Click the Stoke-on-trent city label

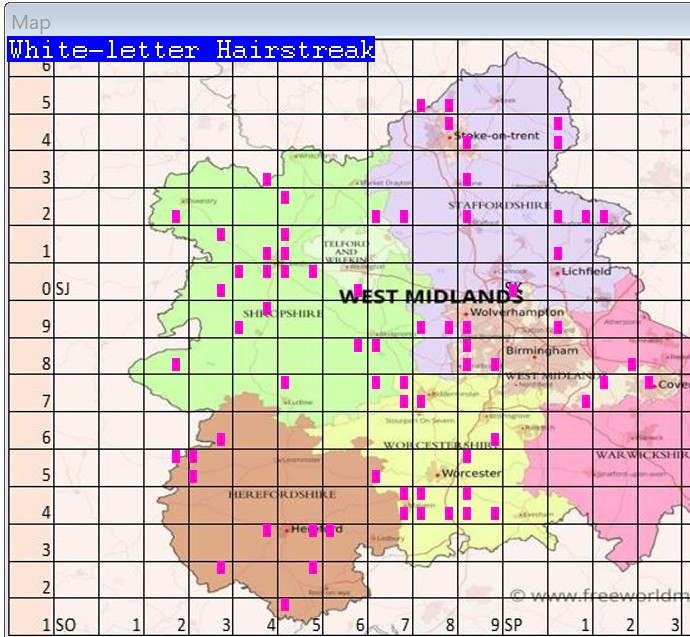(x=497, y=135)
